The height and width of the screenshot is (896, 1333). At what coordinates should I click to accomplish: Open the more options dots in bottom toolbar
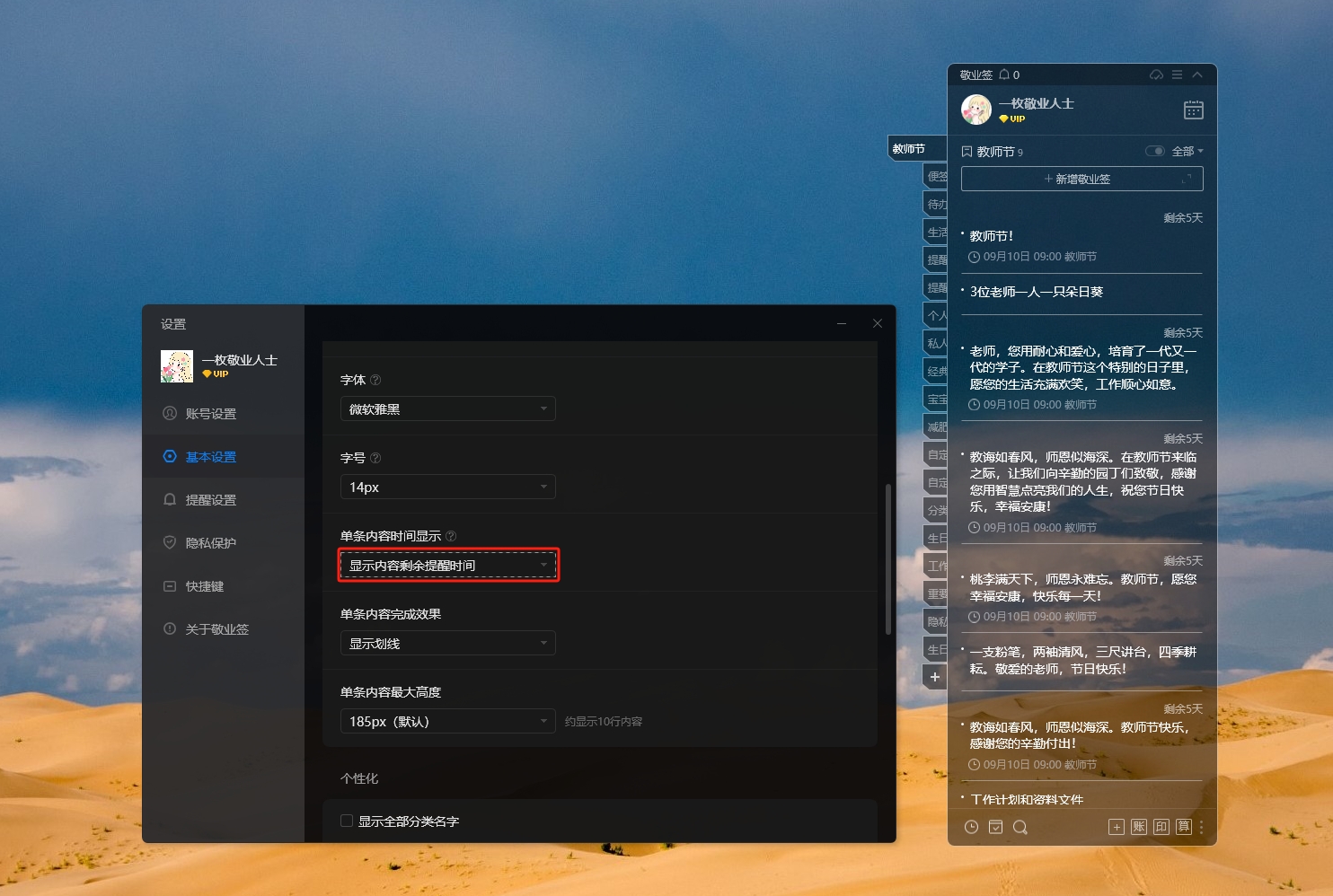[x=1201, y=827]
